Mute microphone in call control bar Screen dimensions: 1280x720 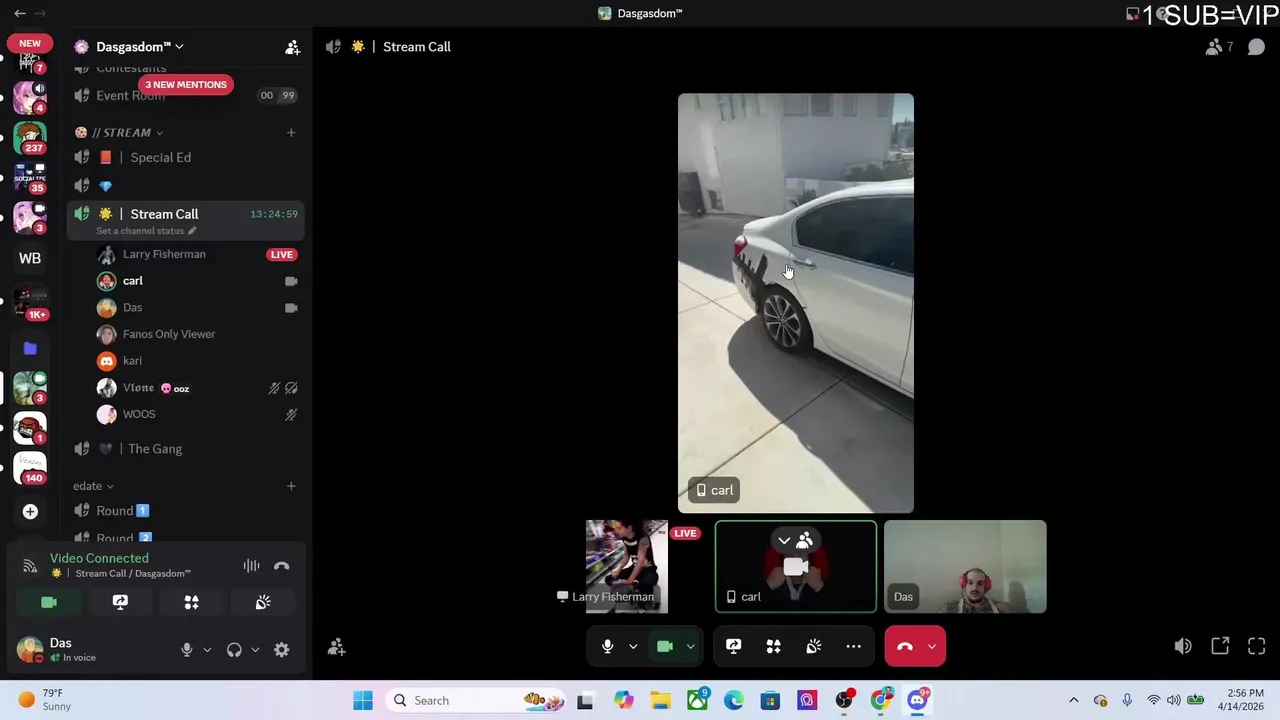[x=607, y=646]
